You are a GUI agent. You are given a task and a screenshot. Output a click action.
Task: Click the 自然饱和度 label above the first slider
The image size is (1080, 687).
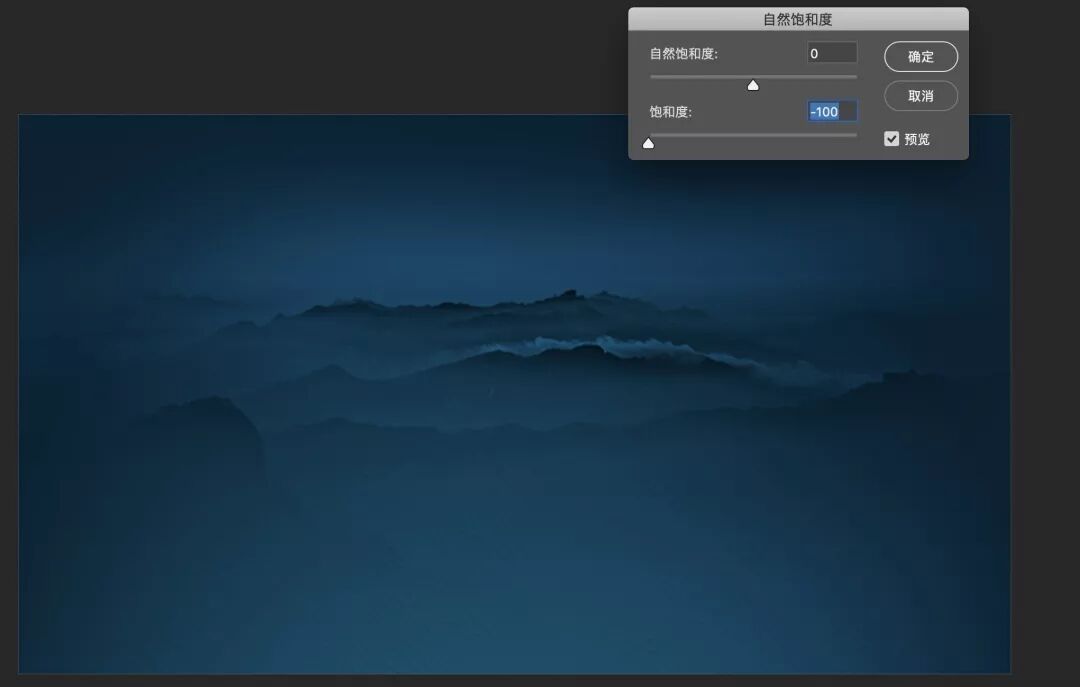[683, 54]
